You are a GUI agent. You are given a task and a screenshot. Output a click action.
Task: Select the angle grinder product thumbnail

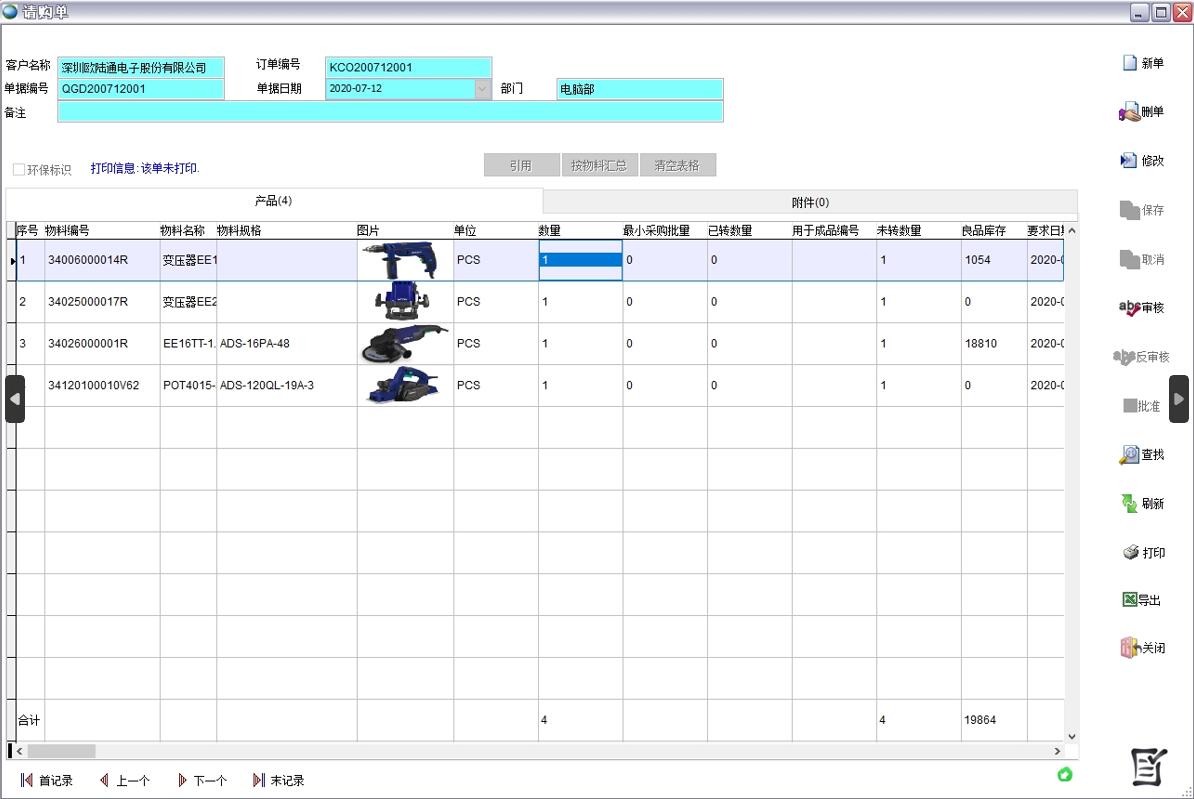[x=404, y=343]
